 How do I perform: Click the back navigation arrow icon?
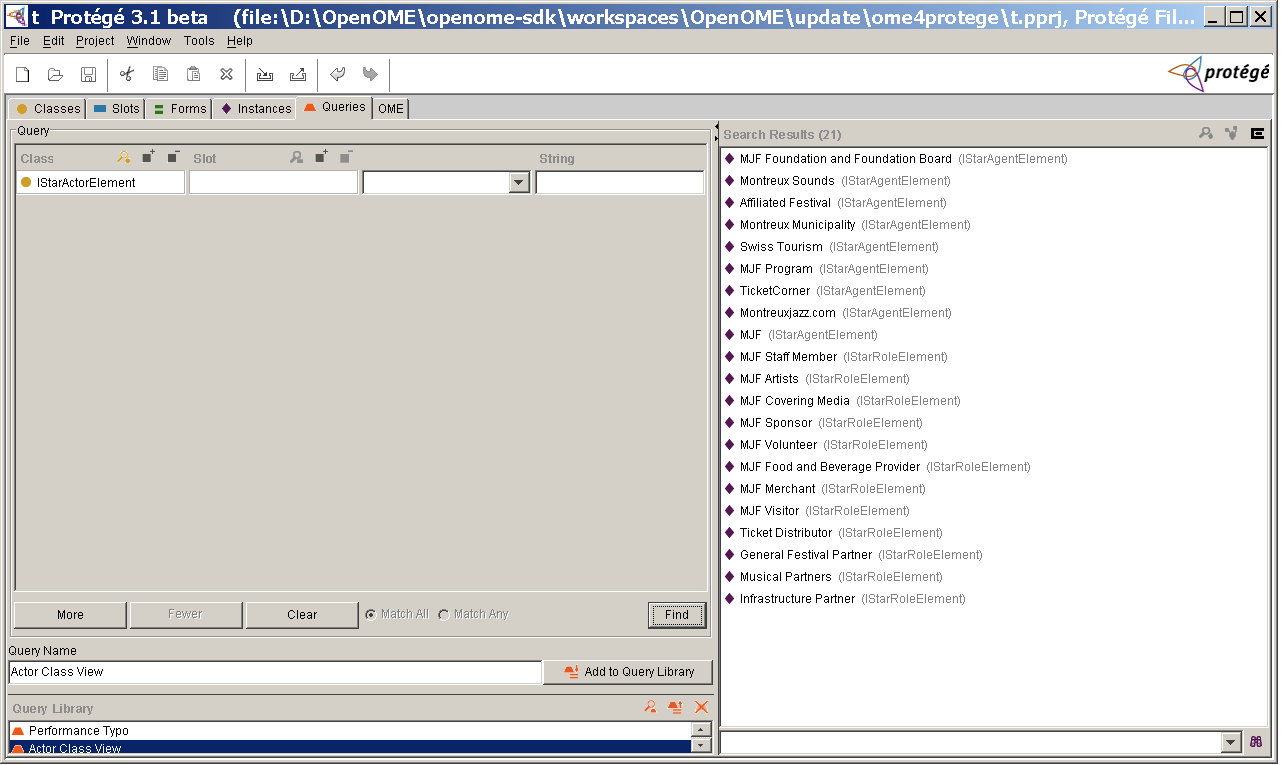(337, 74)
